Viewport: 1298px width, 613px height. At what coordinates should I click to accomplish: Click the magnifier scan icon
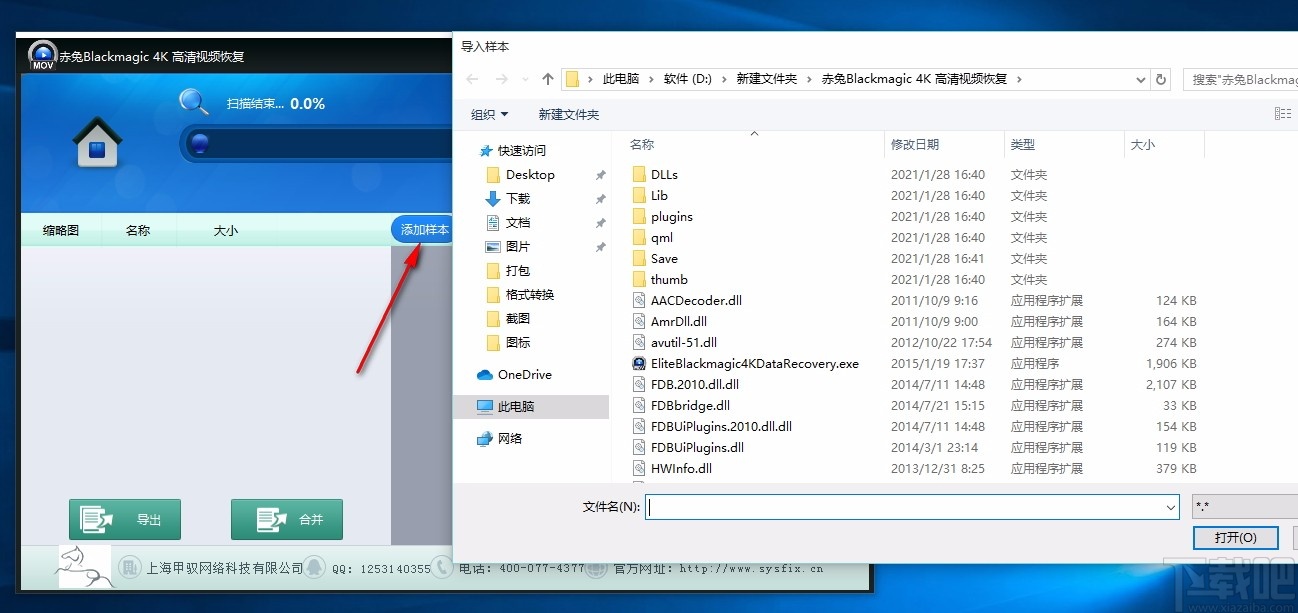tap(194, 101)
